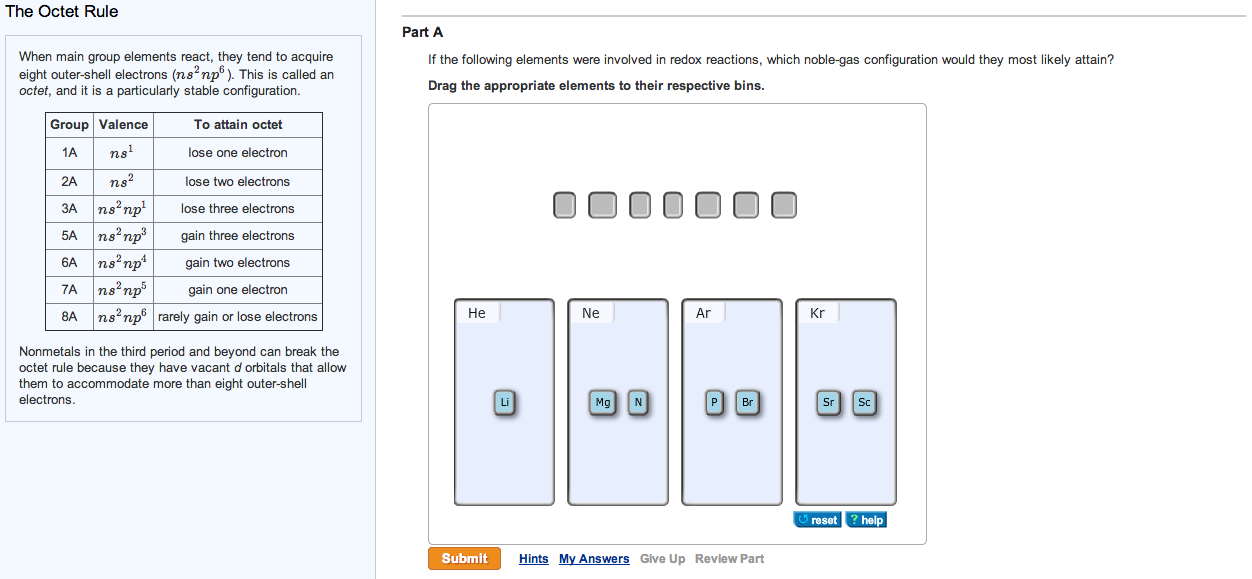Screen dimensions: 1252x579
Task: Click the reset icon button
Action: pyautogui.click(x=817, y=519)
